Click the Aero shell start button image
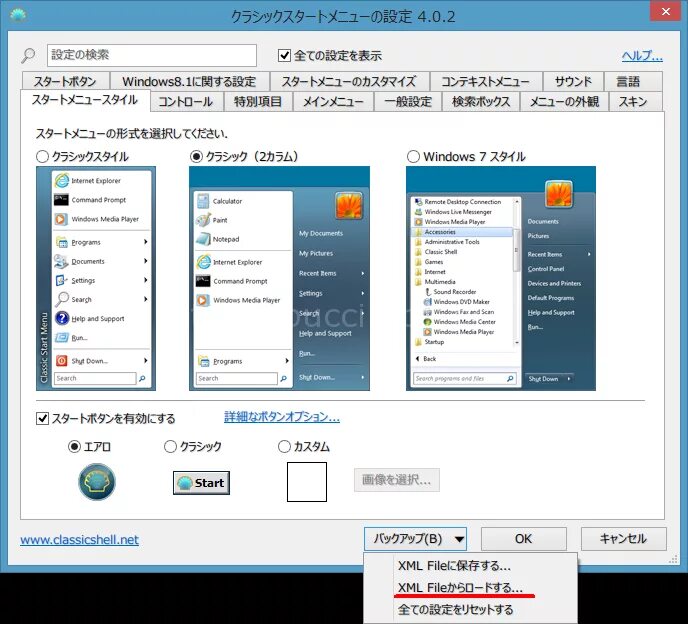 97,481
